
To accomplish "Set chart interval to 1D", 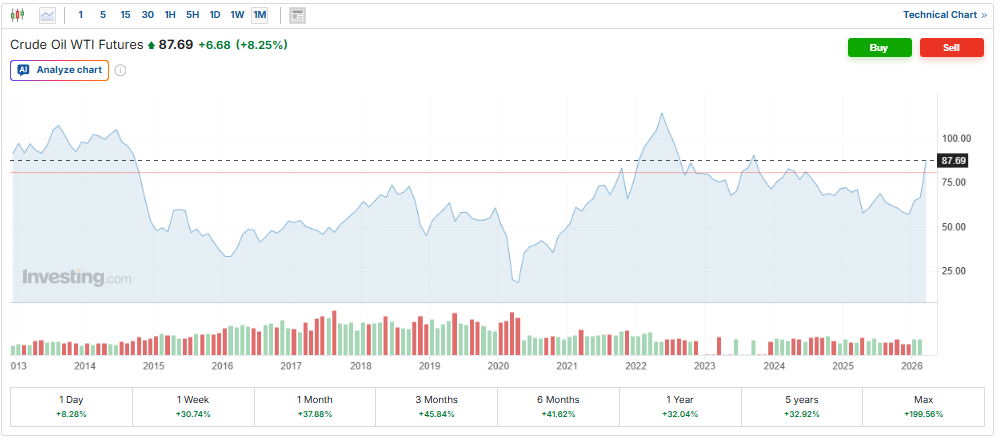I will 215,15.
